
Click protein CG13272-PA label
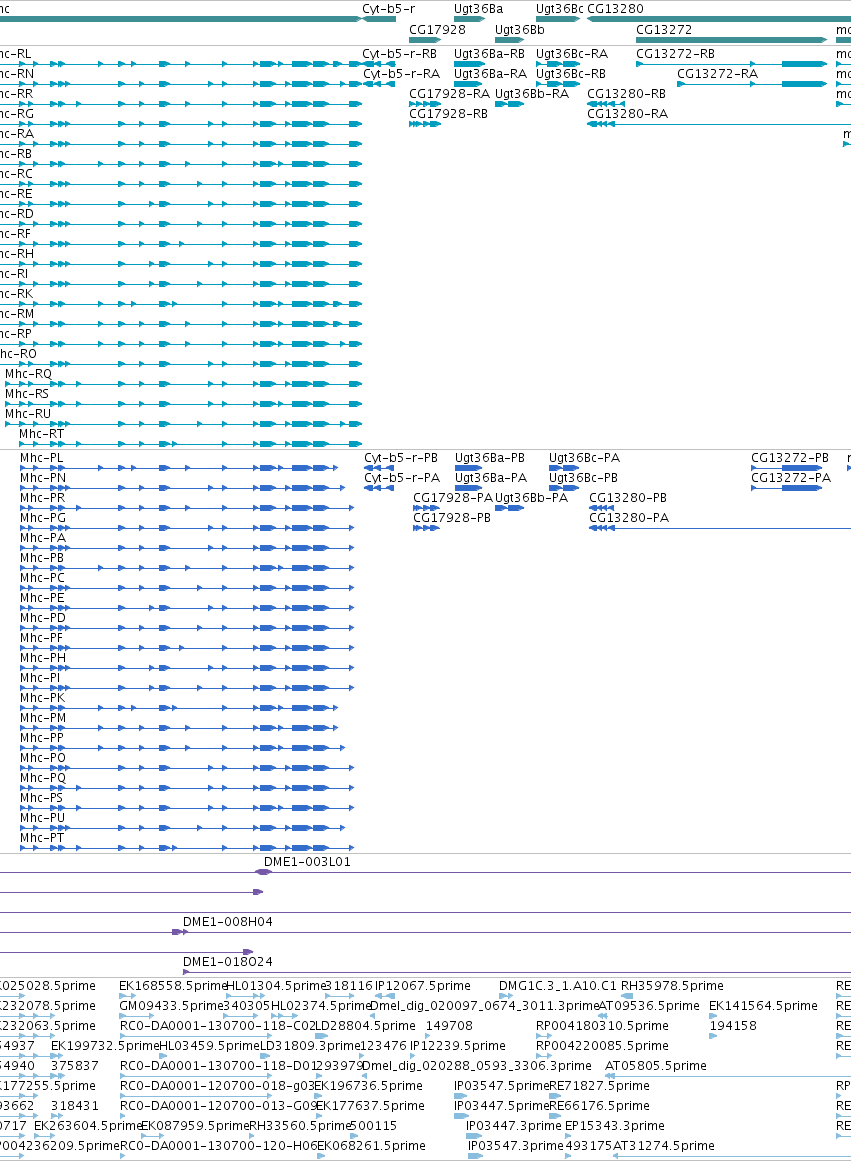click(791, 478)
